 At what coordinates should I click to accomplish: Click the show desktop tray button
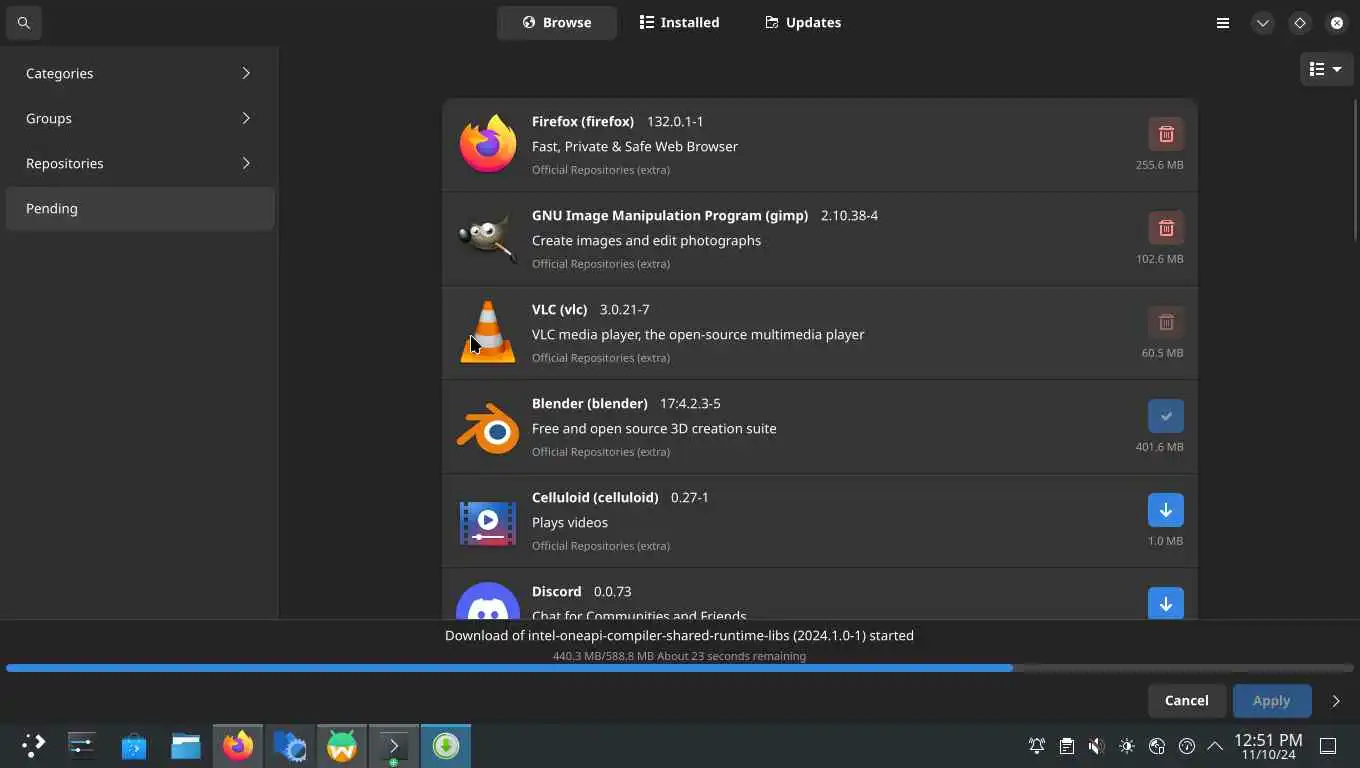(x=1328, y=746)
